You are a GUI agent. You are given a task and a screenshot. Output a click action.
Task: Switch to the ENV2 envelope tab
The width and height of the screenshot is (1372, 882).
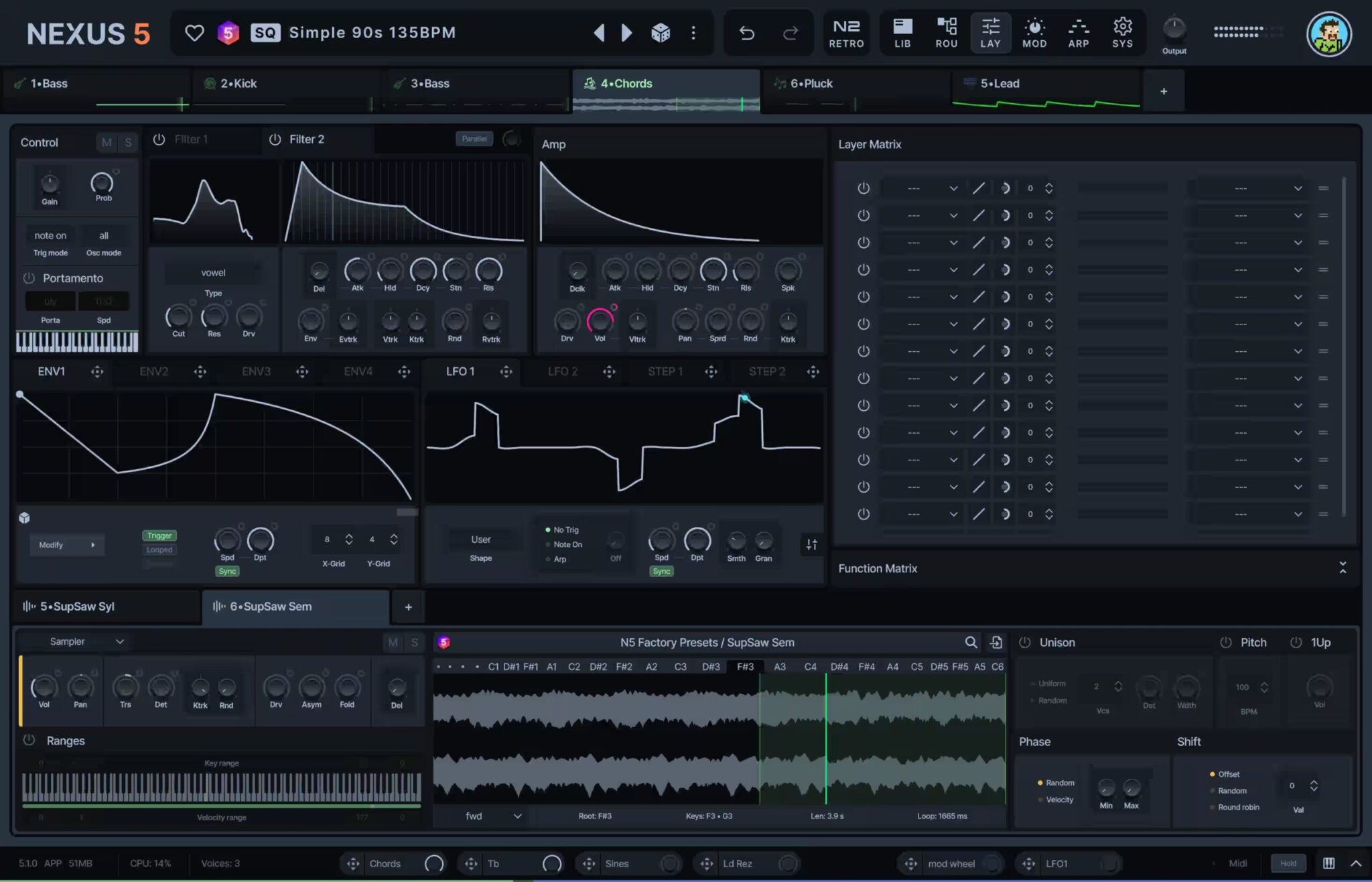point(153,371)
